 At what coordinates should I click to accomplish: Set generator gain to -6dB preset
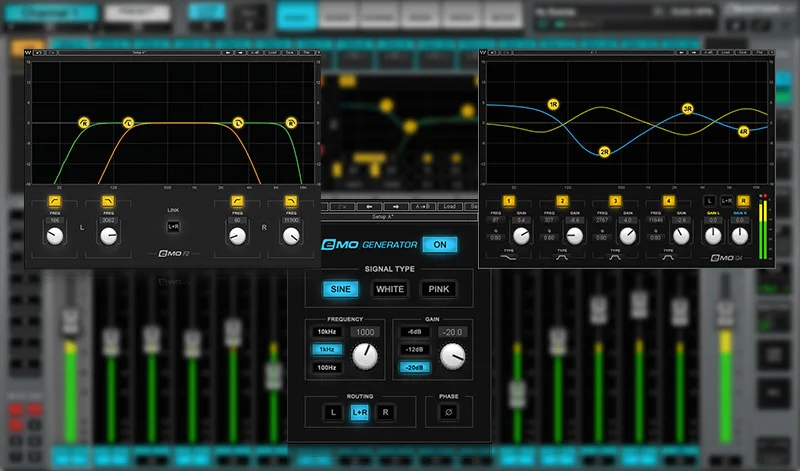click(x=414, y=332)
